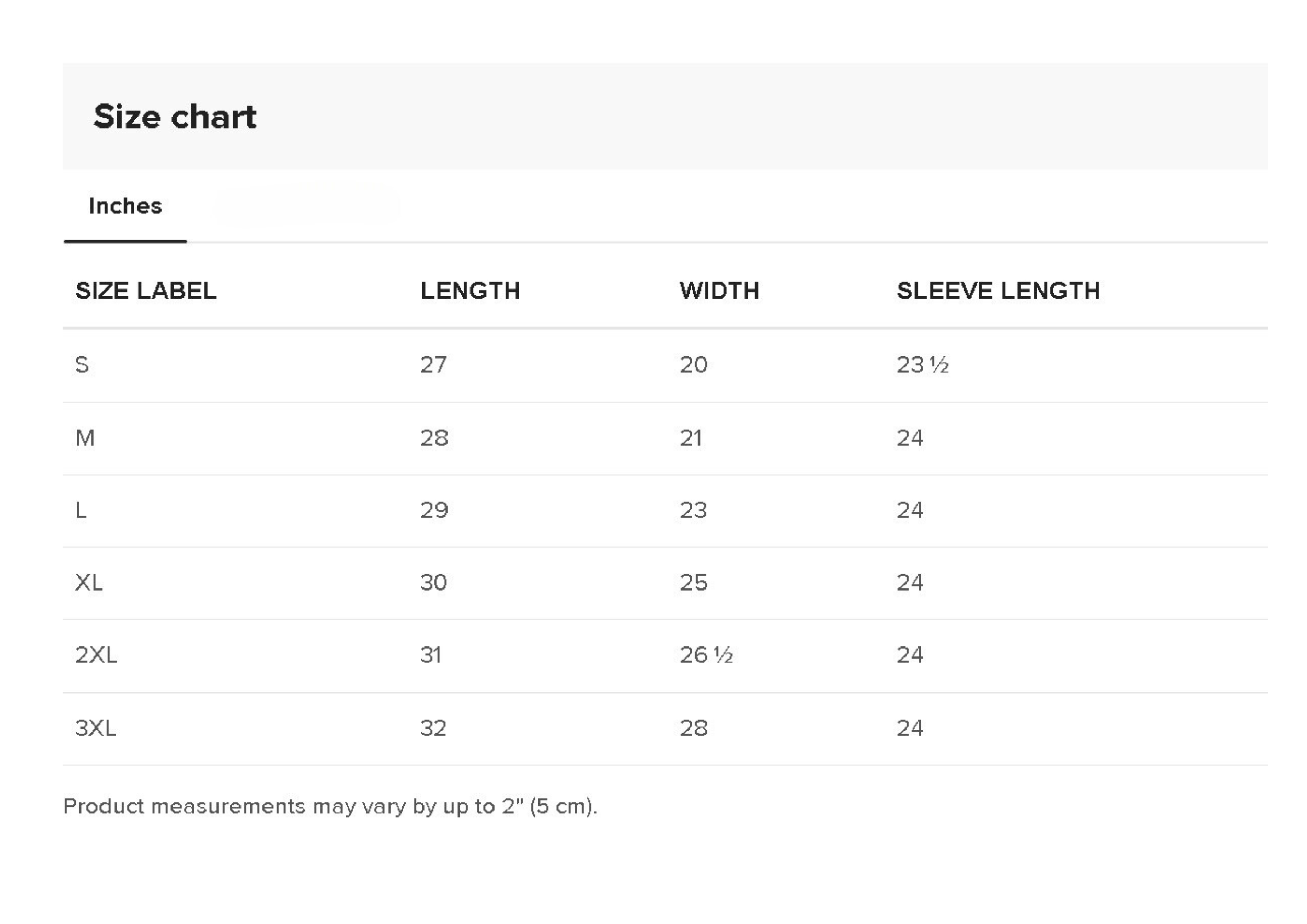Select the Inches tab
Viewport: 1307px width, 924px height.
pos(125,206)
